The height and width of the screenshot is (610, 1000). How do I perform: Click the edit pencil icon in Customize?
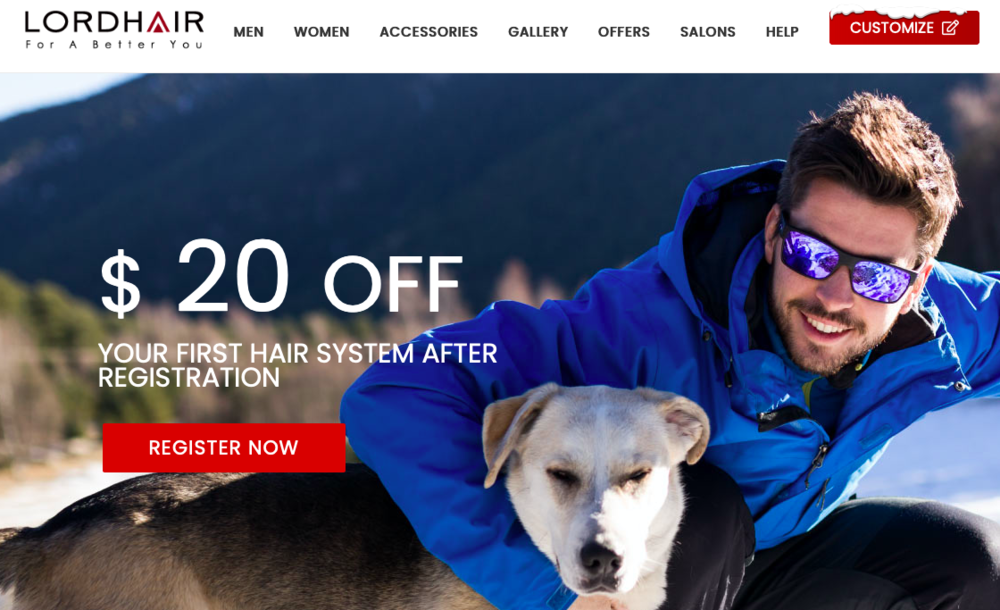[950, 27]
